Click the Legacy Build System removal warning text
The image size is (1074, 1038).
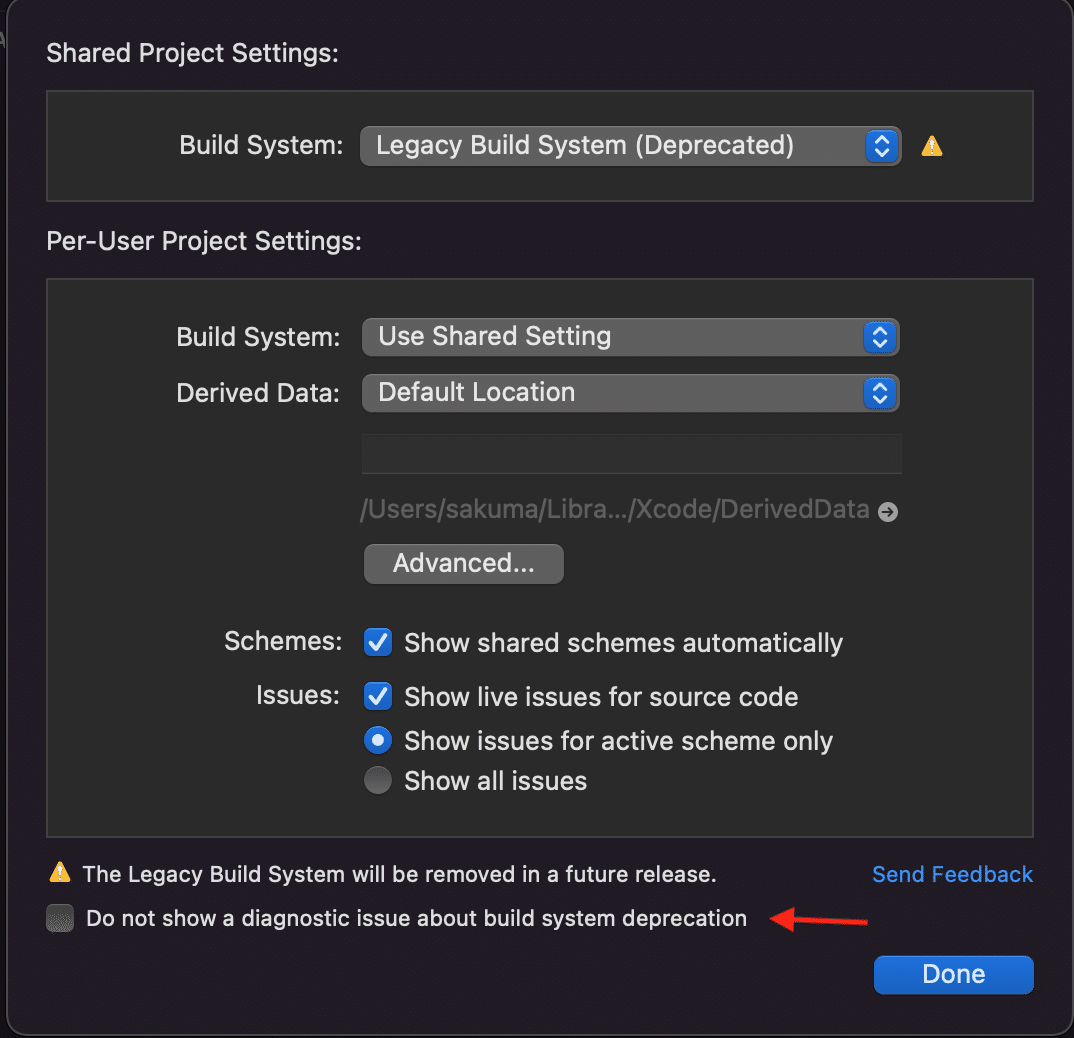tap(399, 874)
